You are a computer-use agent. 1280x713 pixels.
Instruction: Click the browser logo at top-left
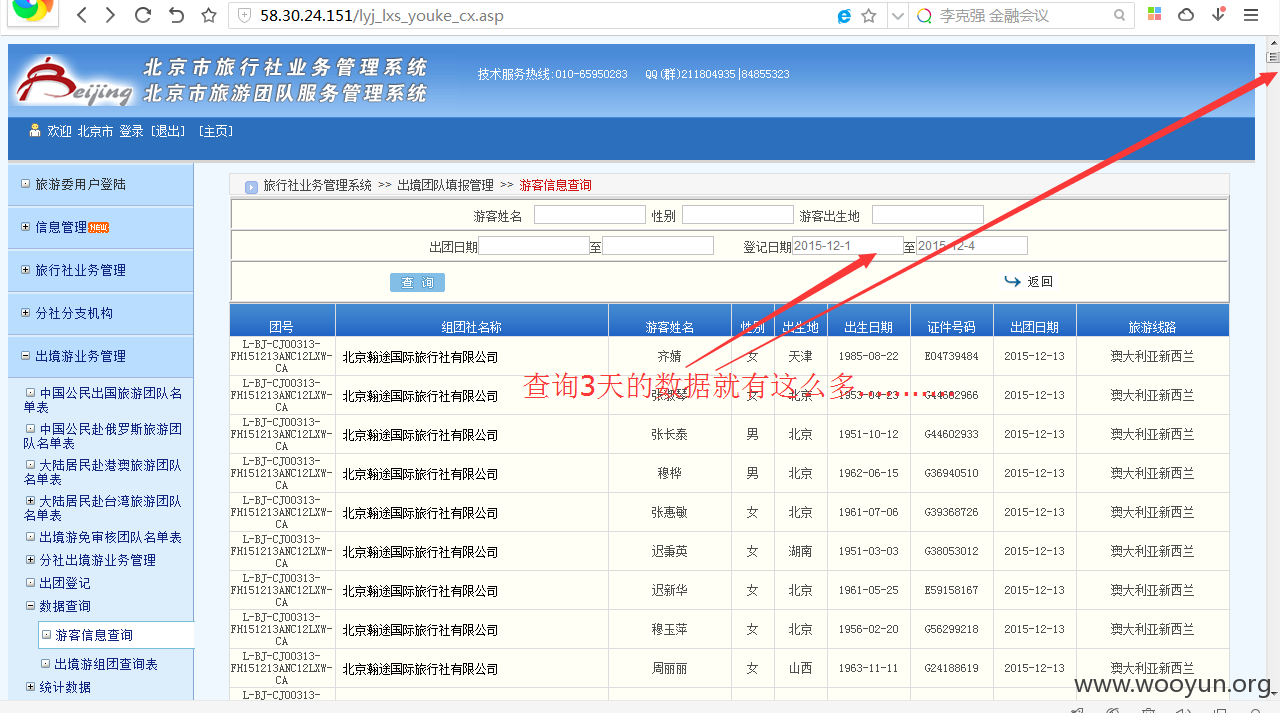tap(33, 12)
